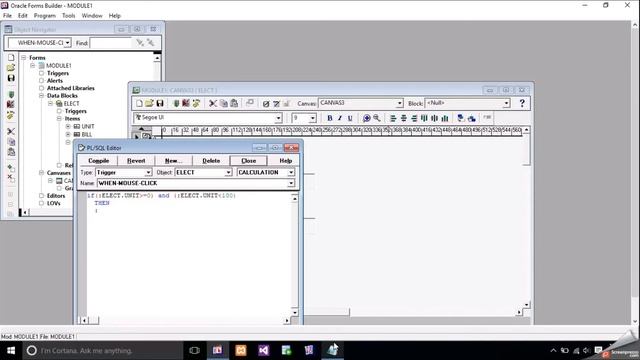Click Find Next icon beside Find field

(x=140, y=42)
